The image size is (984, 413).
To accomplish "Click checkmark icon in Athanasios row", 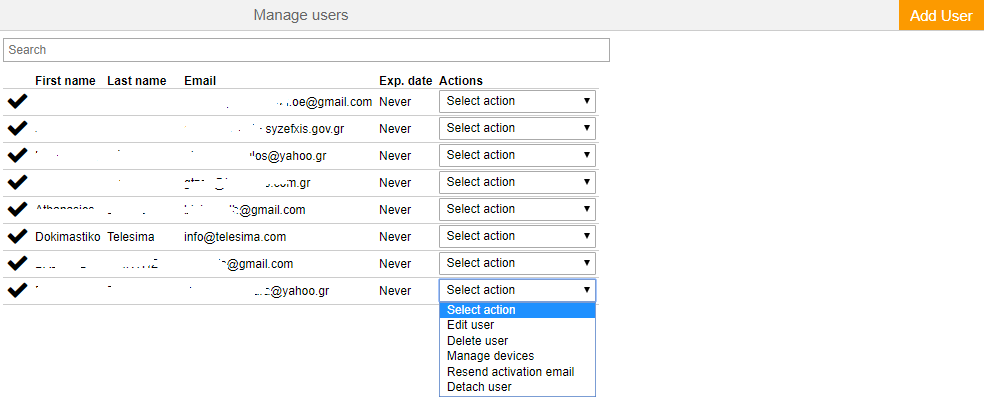I will (18, 209).
